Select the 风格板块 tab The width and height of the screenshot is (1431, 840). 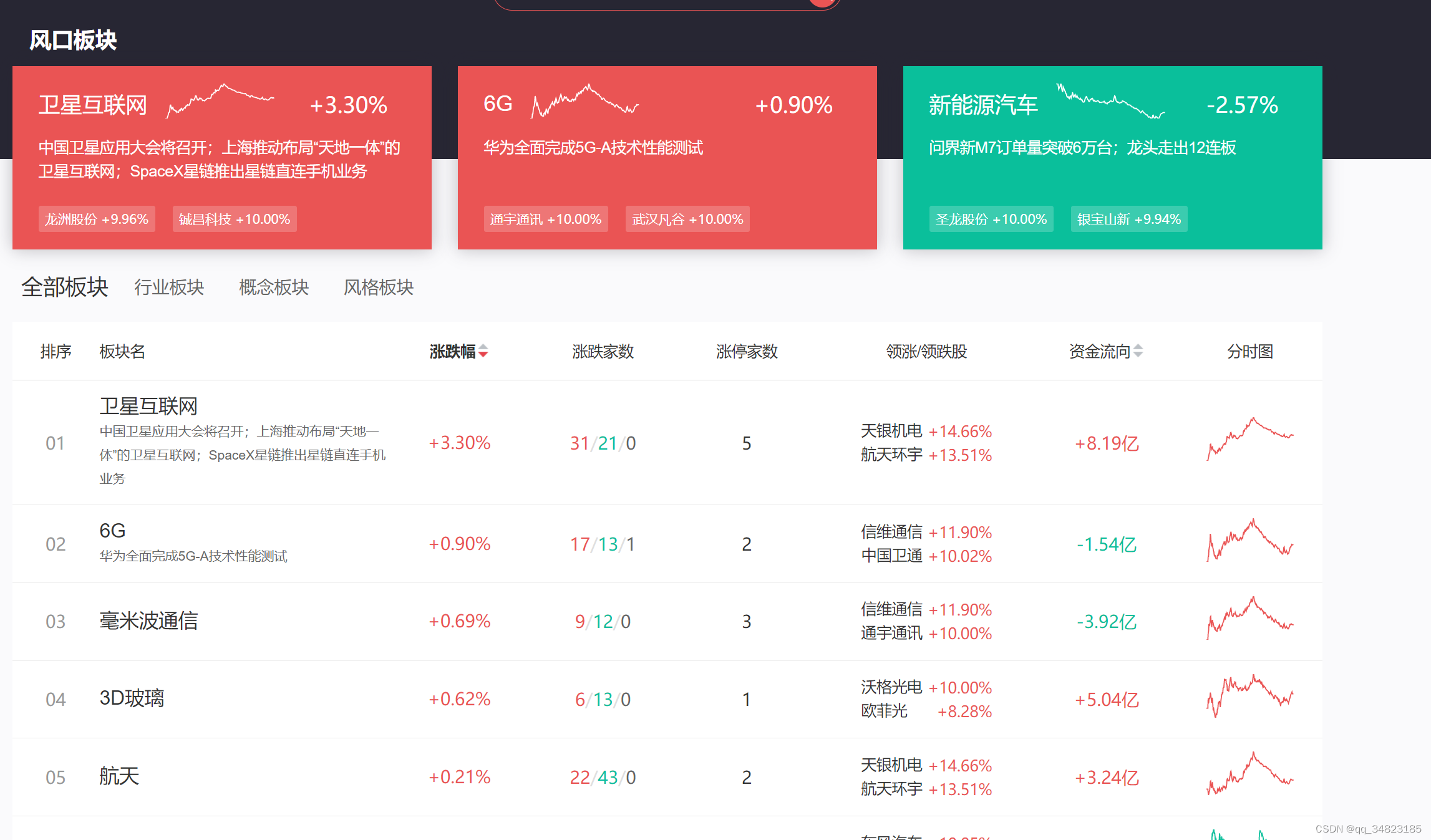(379, 287)
